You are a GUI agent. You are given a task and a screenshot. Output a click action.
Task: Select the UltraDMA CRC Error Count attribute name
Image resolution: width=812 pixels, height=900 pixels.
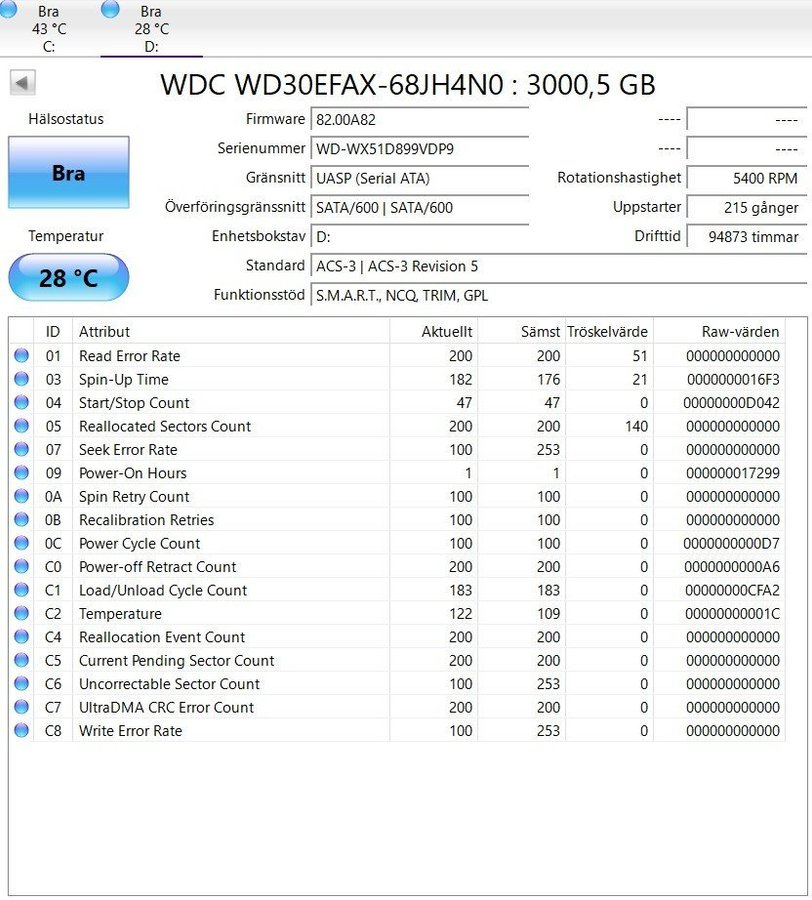click(166, 707)
